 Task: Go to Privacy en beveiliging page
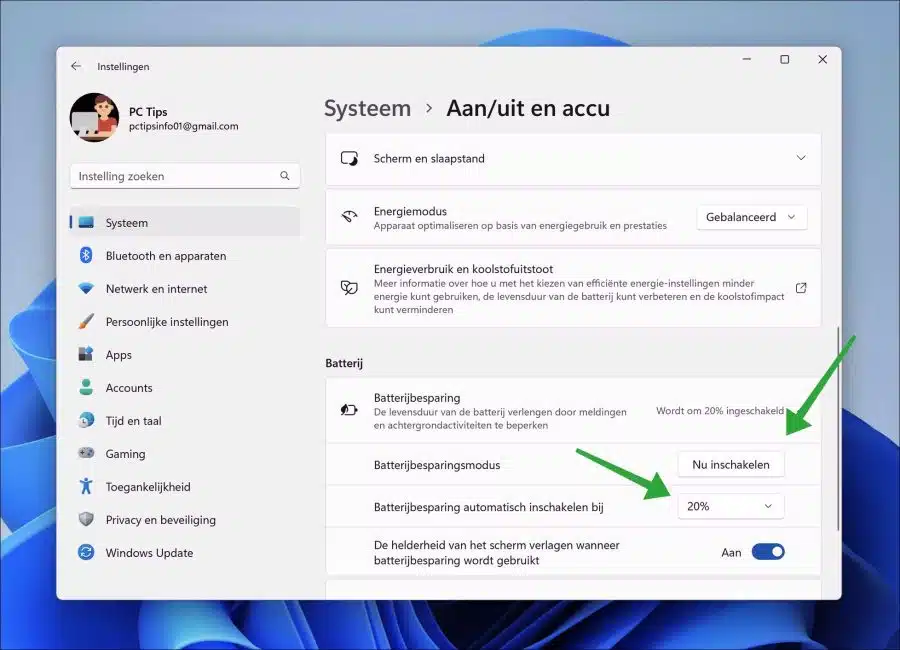coord(161,520)
